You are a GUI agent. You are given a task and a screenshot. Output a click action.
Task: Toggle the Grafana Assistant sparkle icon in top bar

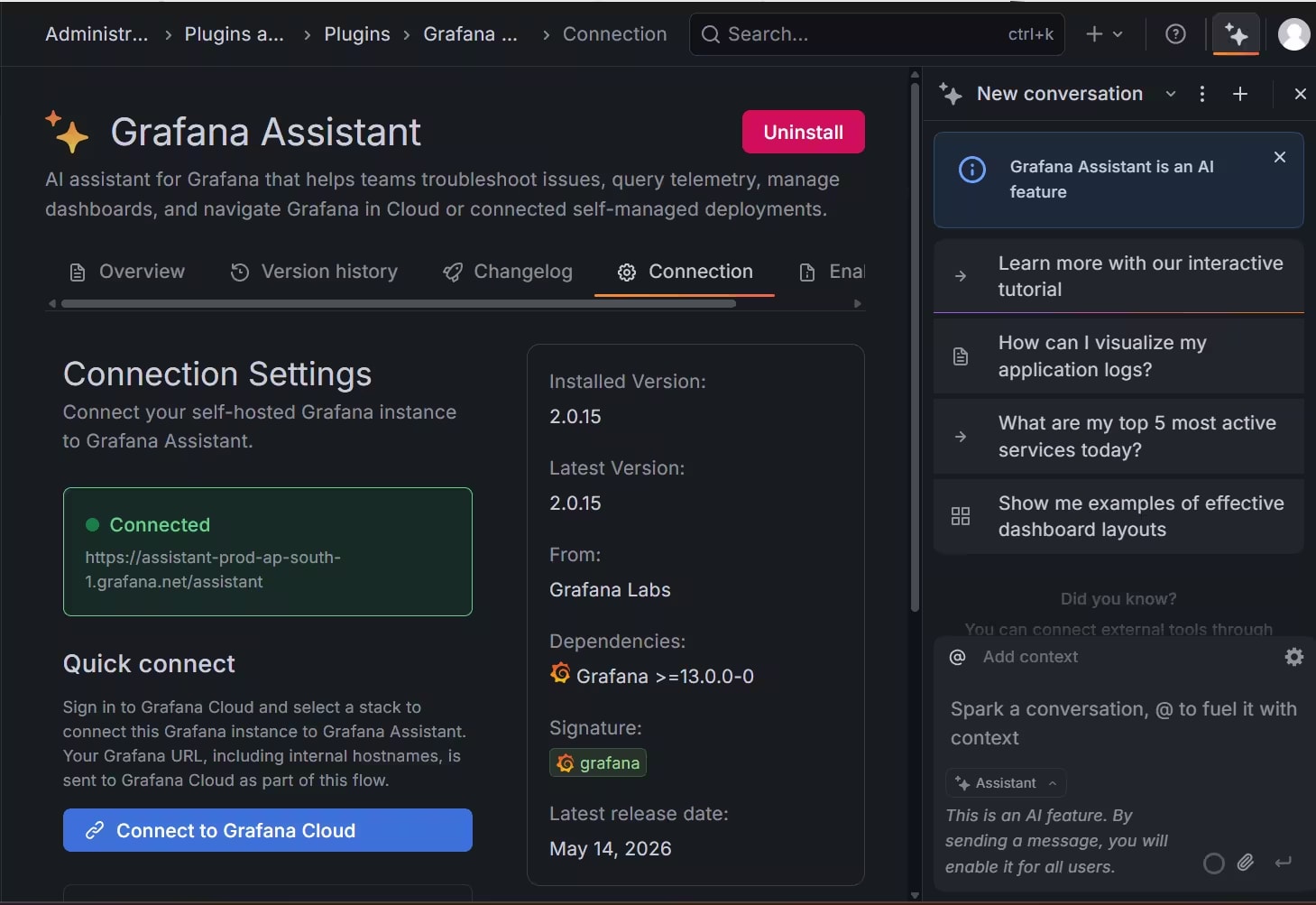click(1236, 34)
